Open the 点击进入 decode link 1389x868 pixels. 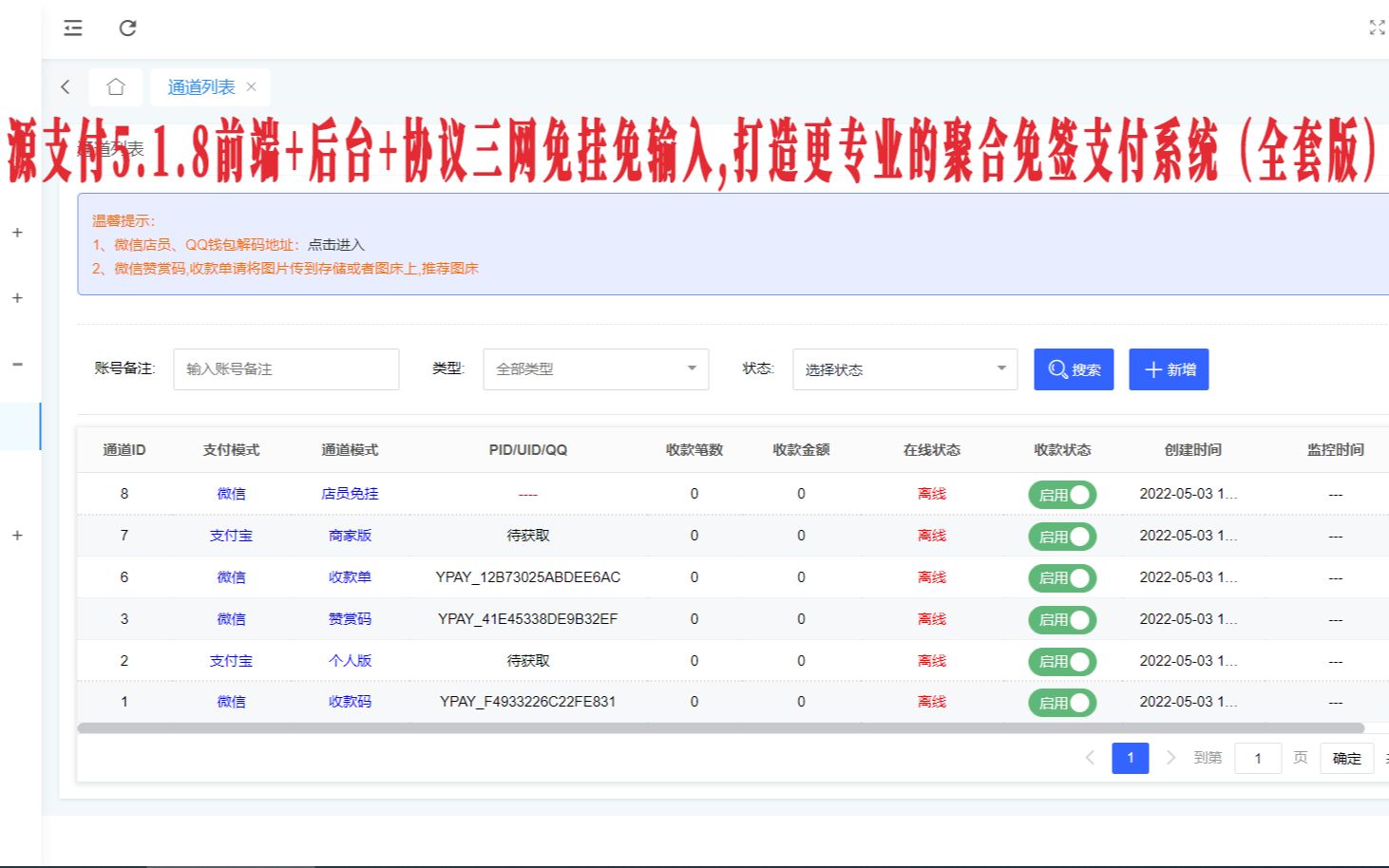click(x=335, y=245)
